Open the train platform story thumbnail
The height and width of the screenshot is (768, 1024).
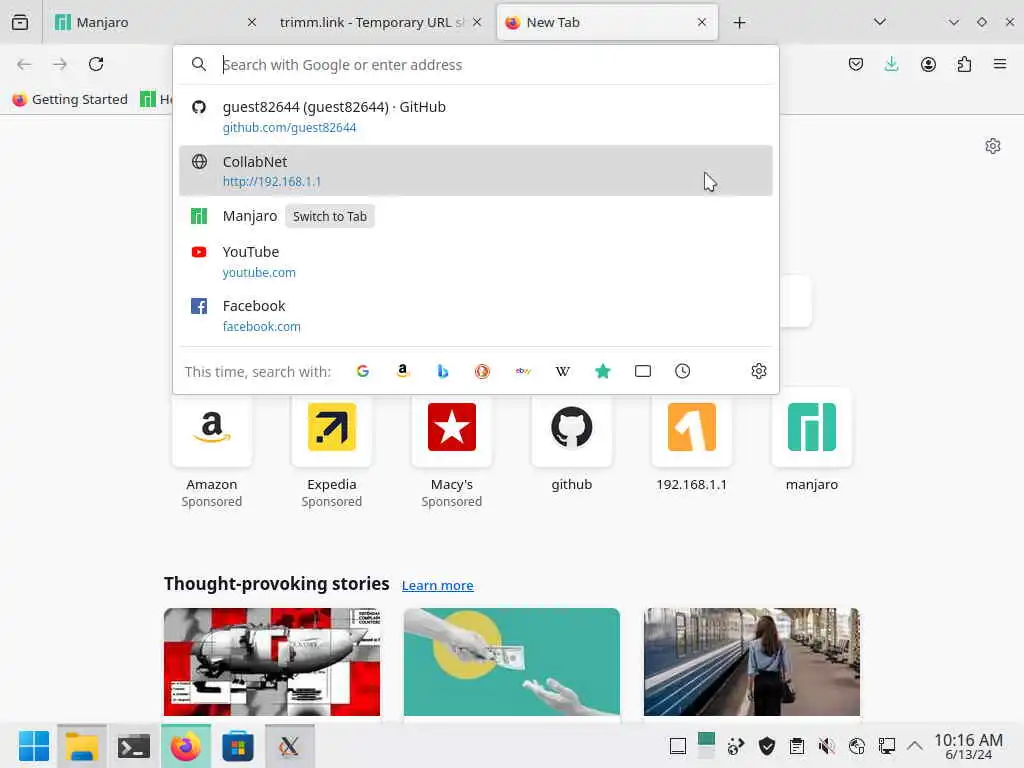point(752,662)
